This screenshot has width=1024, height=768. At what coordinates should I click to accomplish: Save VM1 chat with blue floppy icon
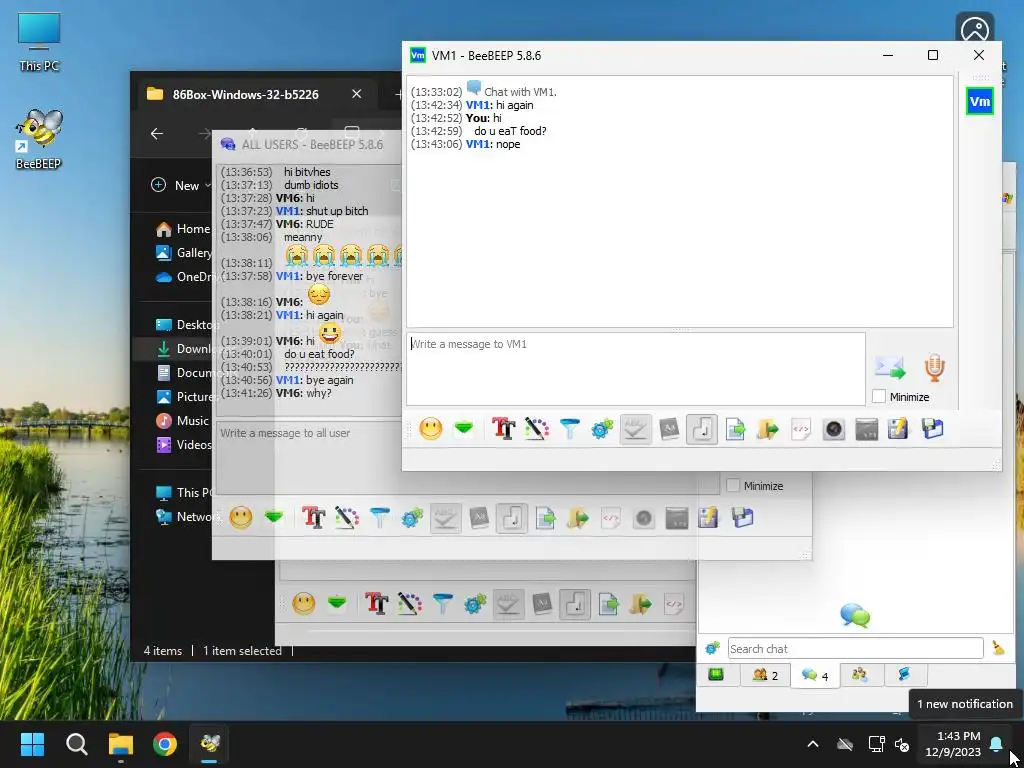(933, 429)
